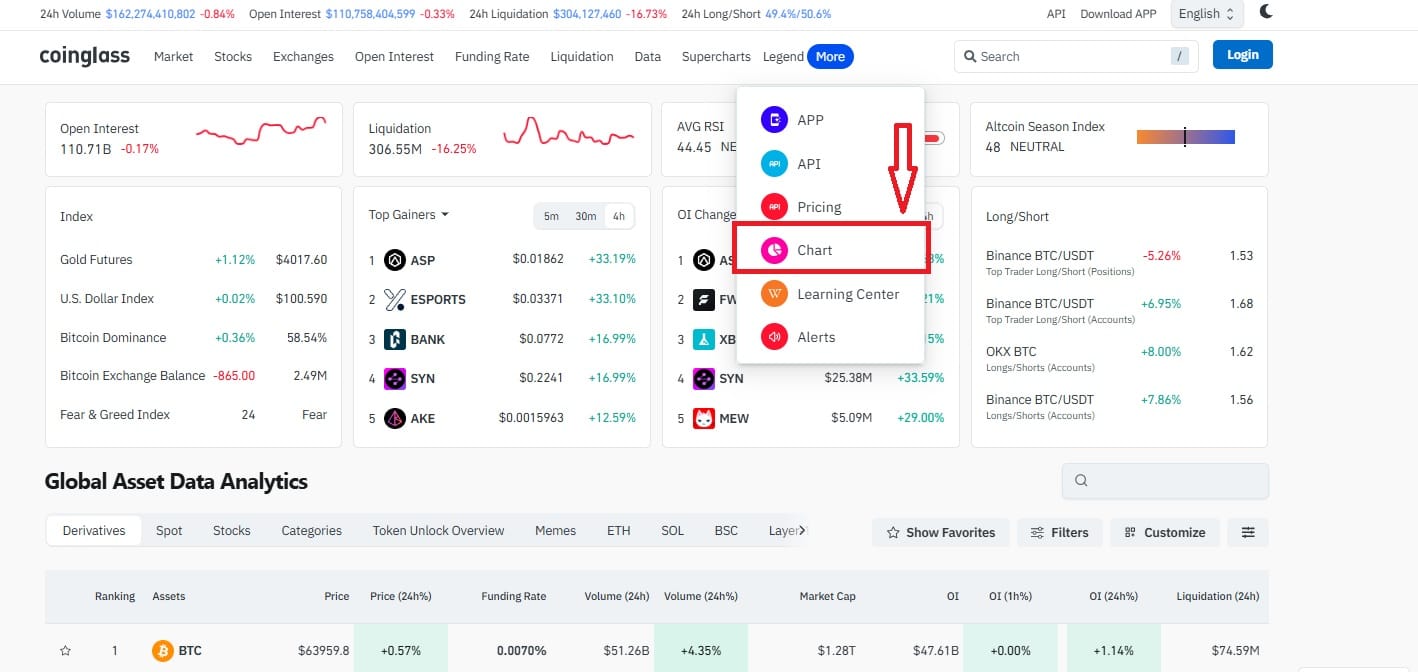
Task: Sort the table by the Funding Rate column
Action: (514, 596)
